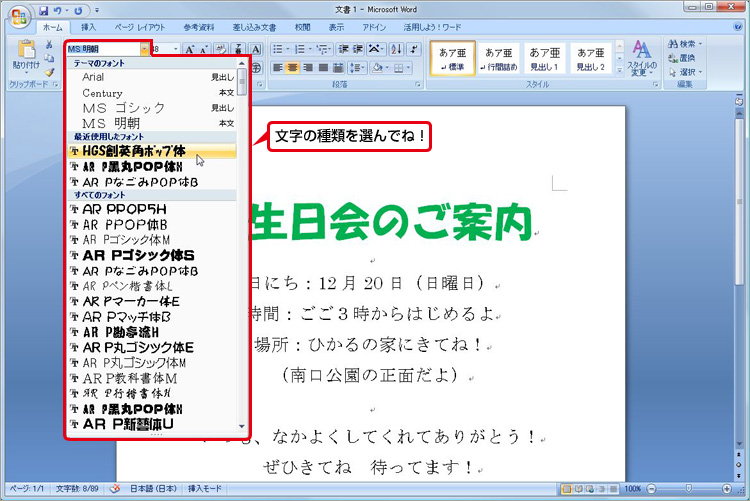Click the zoom out minus button
750x501 pixels.
coord(651,489)
